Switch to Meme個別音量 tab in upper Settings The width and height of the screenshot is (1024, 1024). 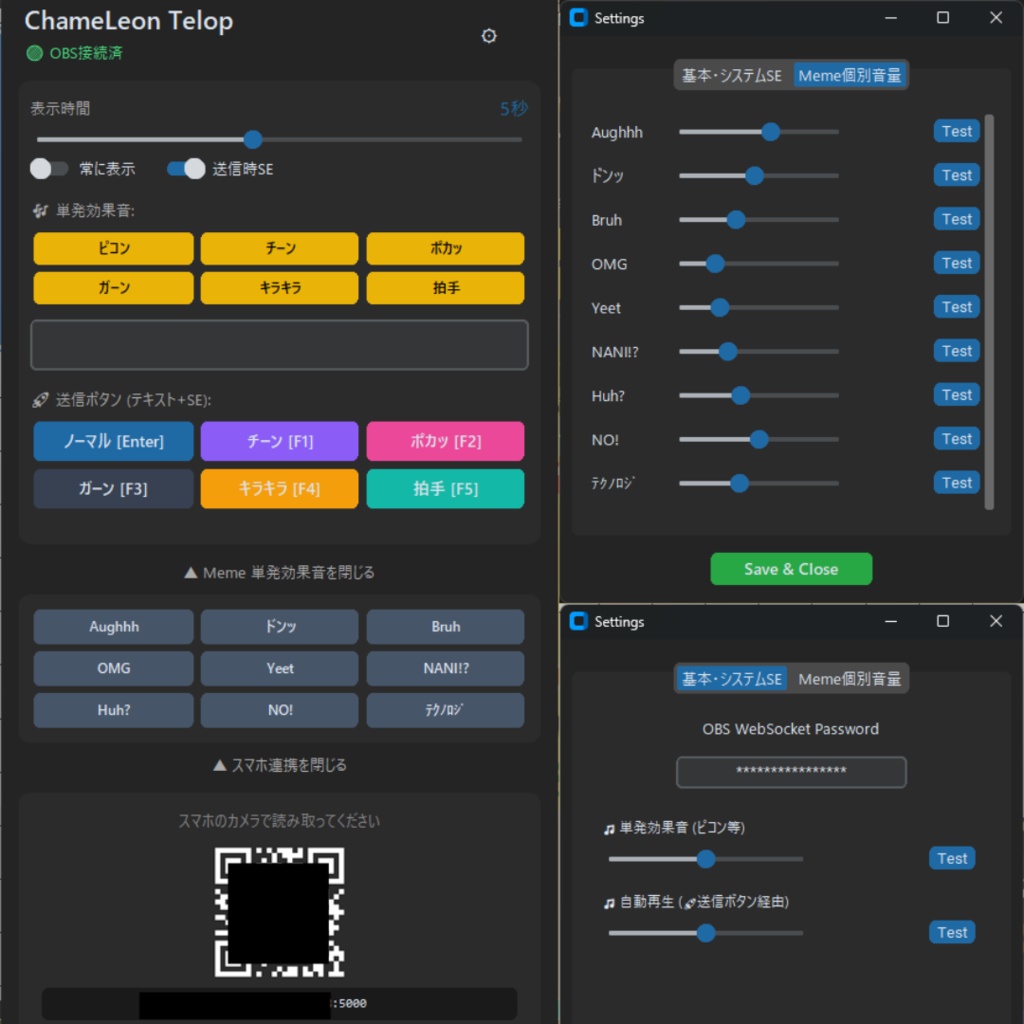(x=849, y=76)
